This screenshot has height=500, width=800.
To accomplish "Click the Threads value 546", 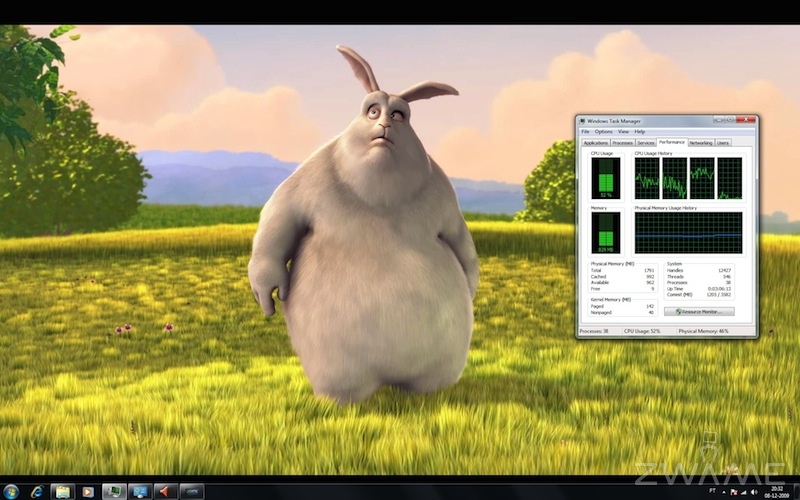I will pos(727,277).
